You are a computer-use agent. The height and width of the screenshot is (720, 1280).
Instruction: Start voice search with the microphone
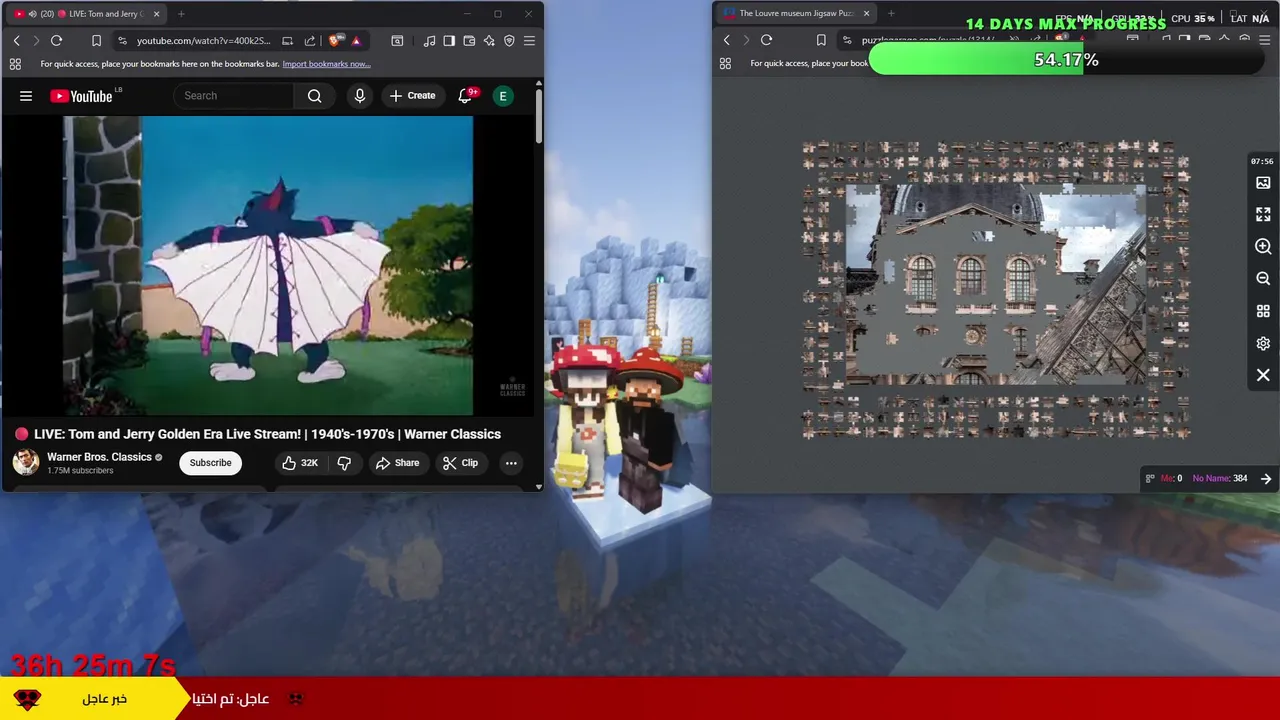click(x=360, y=96)
